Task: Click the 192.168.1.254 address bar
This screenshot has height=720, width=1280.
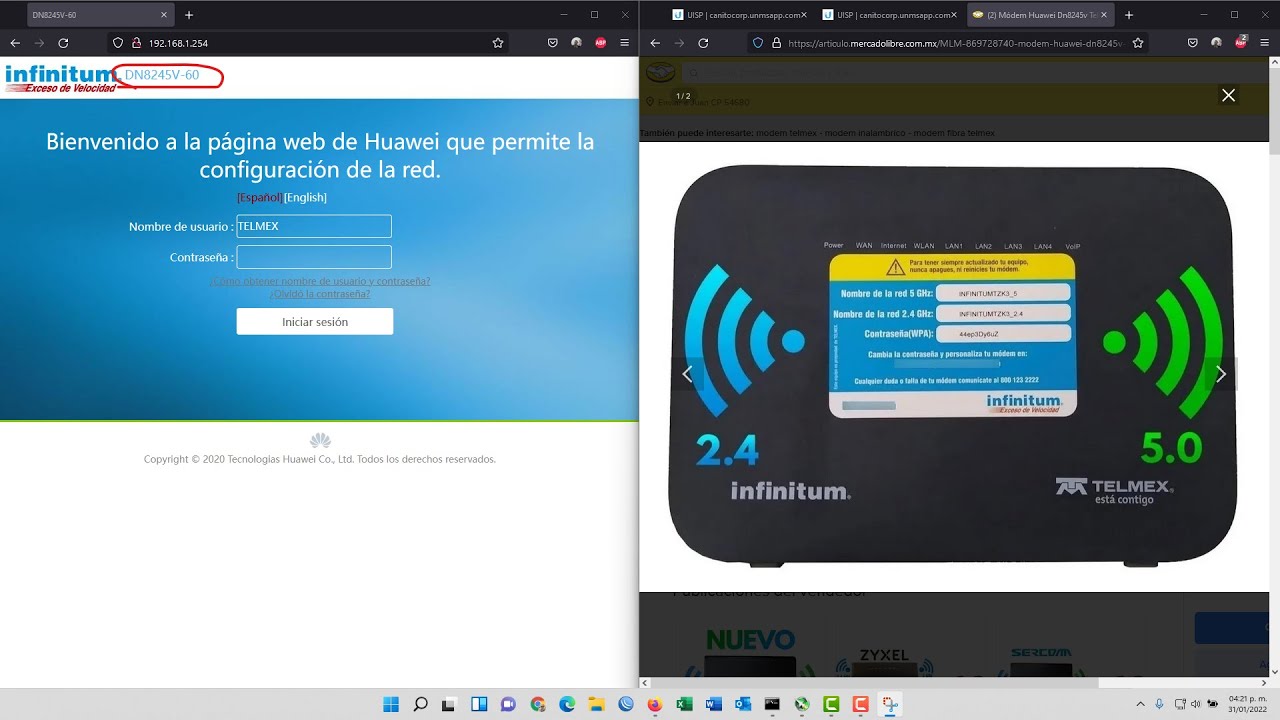Action: (x=310, y=43)
